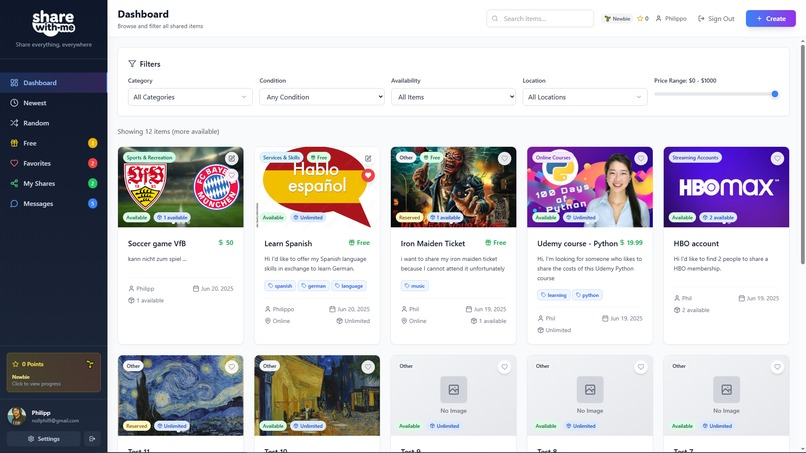The width and height of the screenshot is (806, 453).
Task: Click the star points counter in header
Action: pos(643,19)
